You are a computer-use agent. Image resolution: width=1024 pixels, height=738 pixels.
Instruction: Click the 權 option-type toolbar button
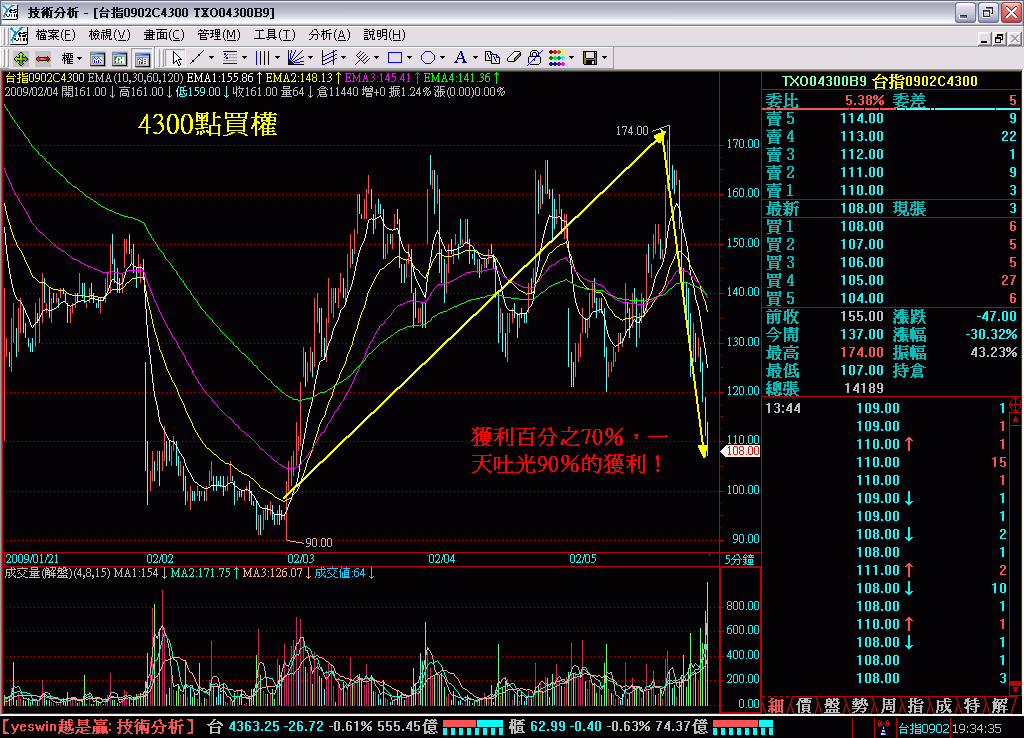click(67, 59)
